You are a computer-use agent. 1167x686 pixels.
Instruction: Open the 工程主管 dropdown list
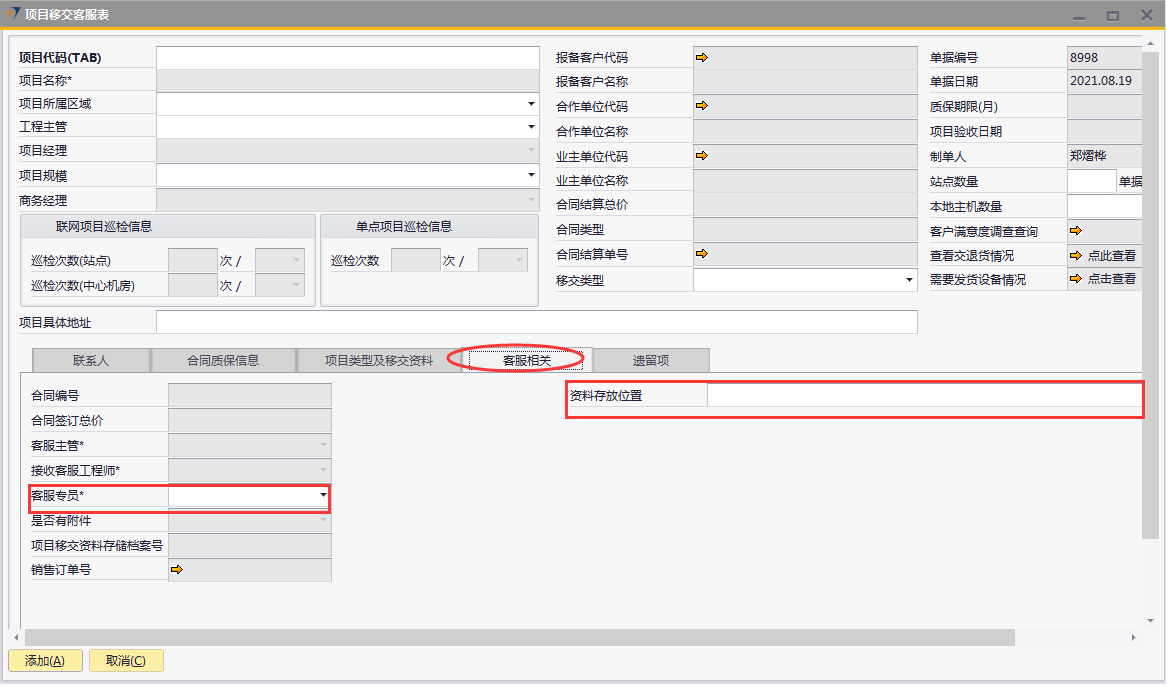click(531, 127)
